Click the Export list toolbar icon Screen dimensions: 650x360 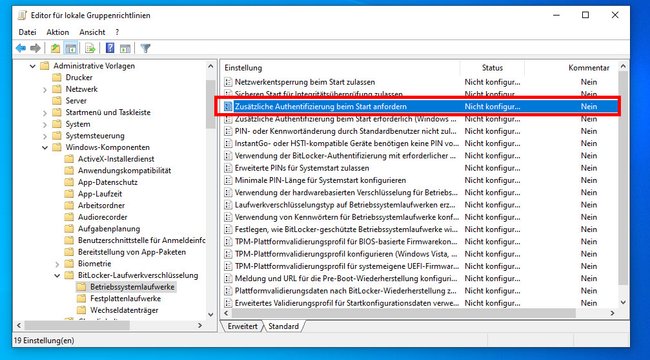pos(90,49)
